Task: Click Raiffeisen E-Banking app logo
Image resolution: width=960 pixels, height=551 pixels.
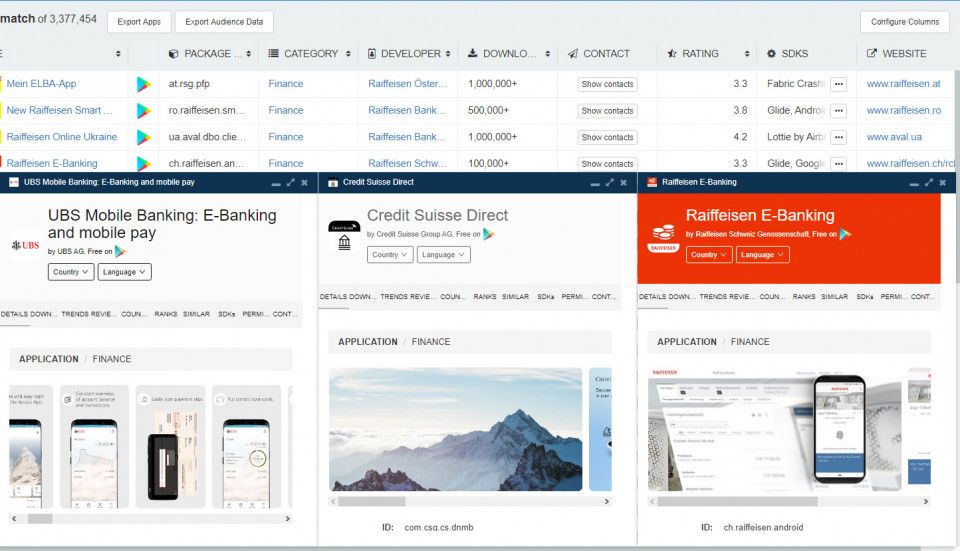Action: (x=663, y=238)
